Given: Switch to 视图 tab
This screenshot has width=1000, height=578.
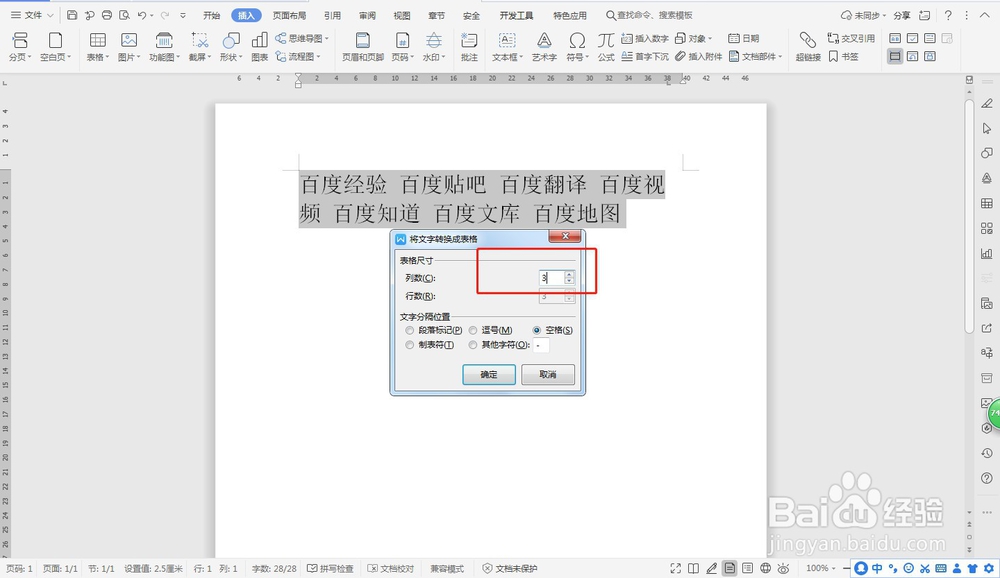Looking at the screenshot, I should point(402,15).
